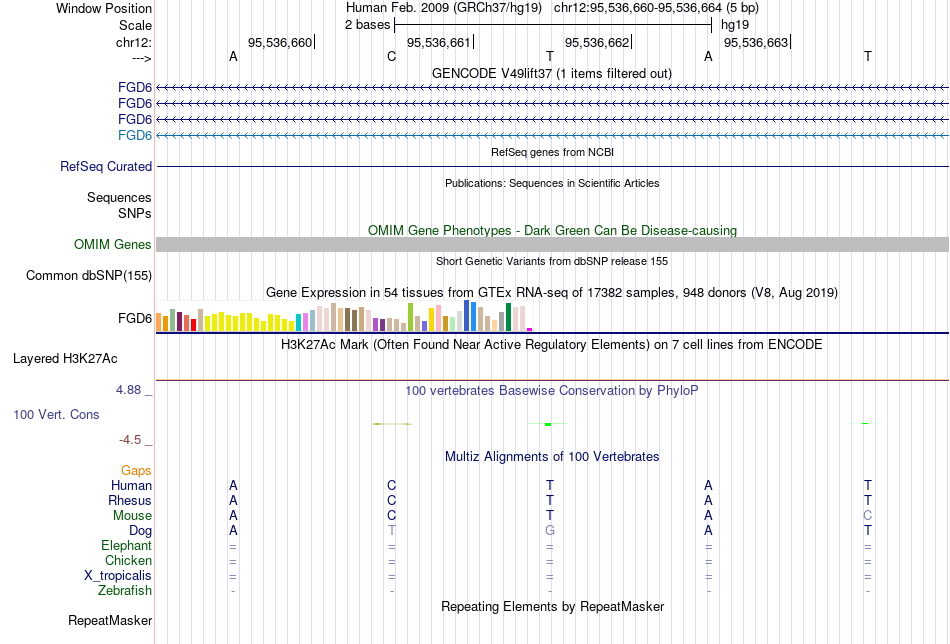This screenshot has height=644, width=950.
Task: Click the green PhyloP conservation bar under 95,536,662
Action: pyautogui.click(x=548, y=424)
